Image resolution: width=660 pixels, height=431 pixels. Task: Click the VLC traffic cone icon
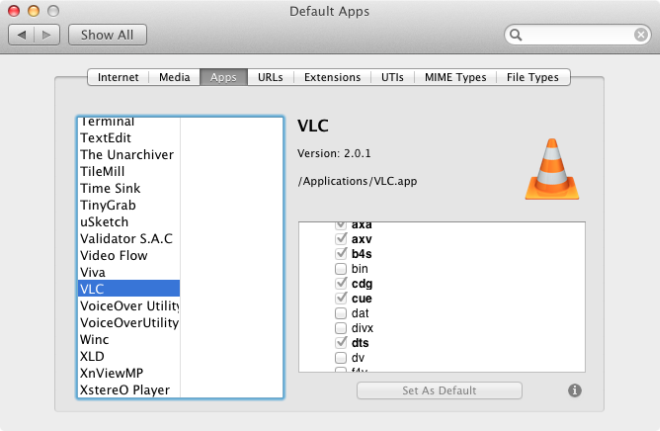point(552,169)
